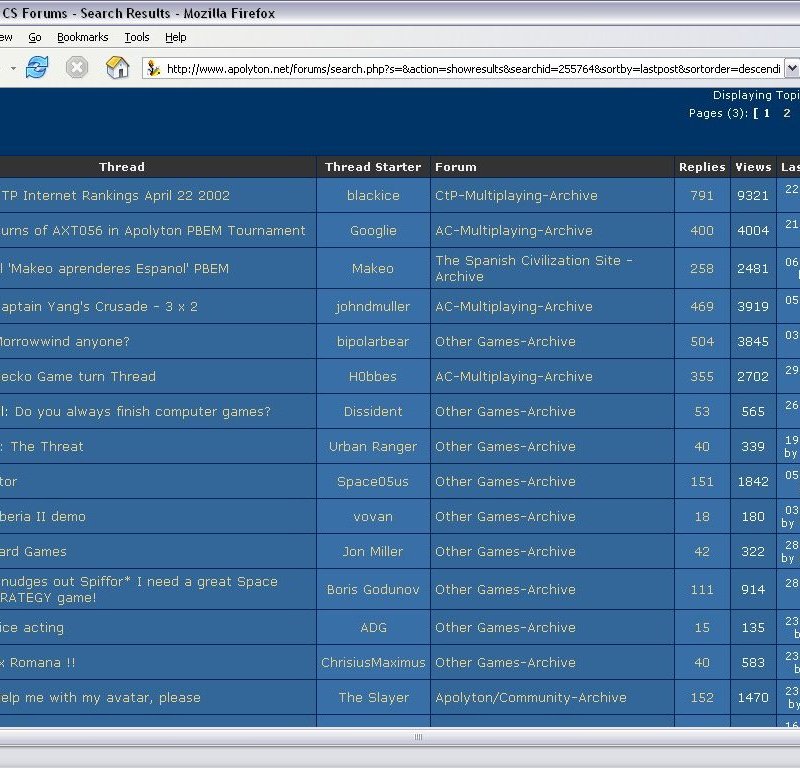Image resolution: width=800 pixels, height=768 pixels.
Task: Open the Help menu
Action: (x=176, y=37)
